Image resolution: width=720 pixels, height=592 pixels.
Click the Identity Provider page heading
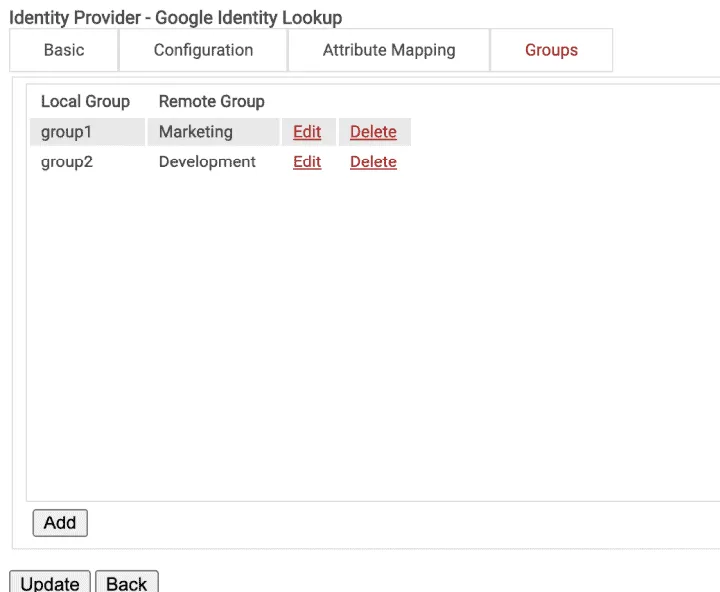point(175,18)
